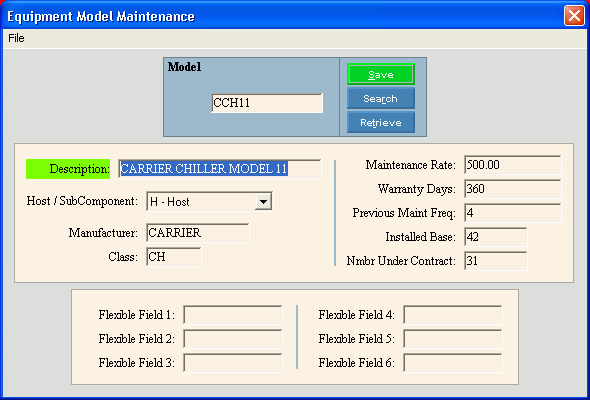
Task: Select the H - Host combo box
Action: point(209,202)
